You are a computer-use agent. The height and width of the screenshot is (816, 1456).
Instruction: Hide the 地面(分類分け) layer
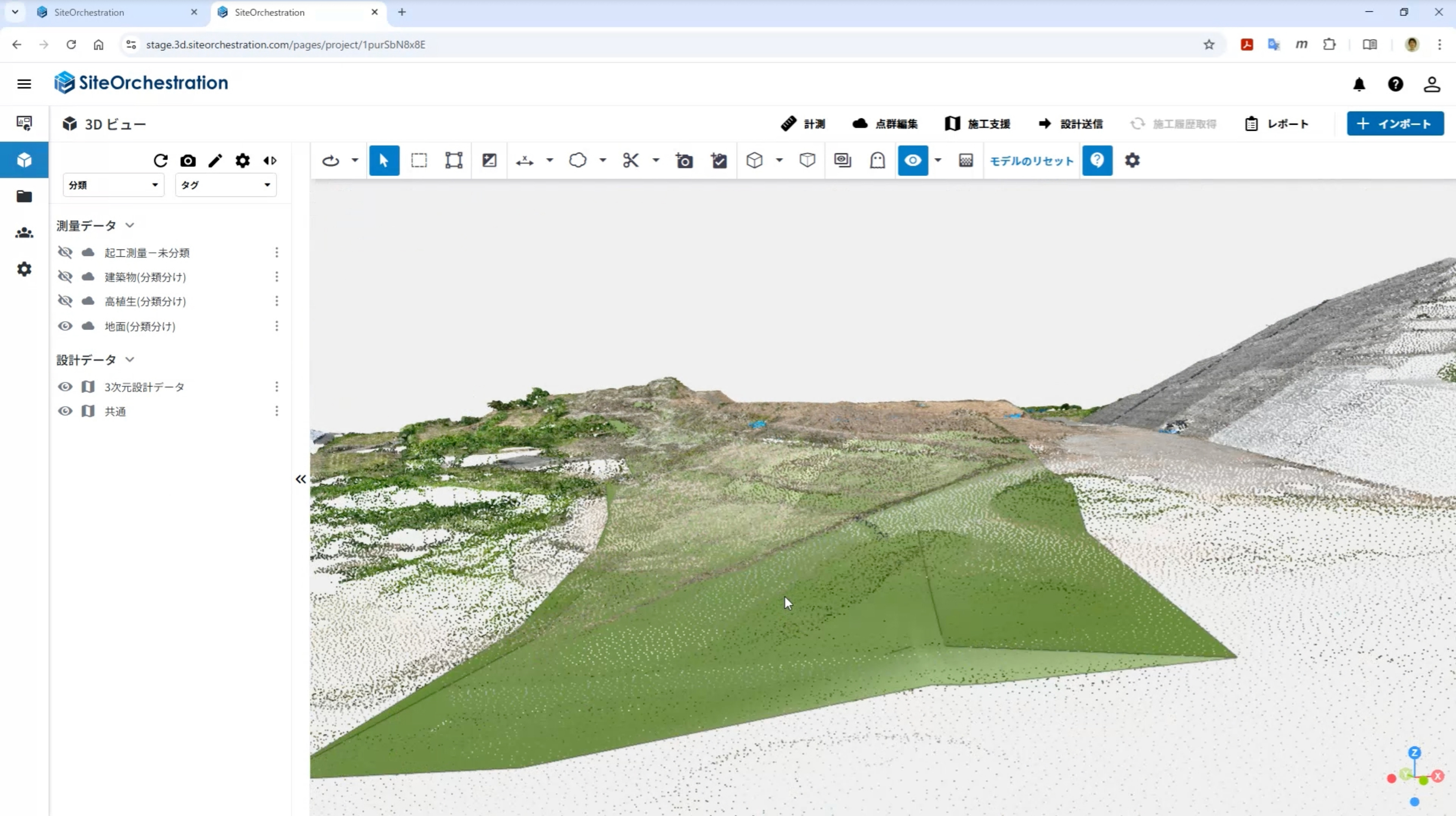65,326
